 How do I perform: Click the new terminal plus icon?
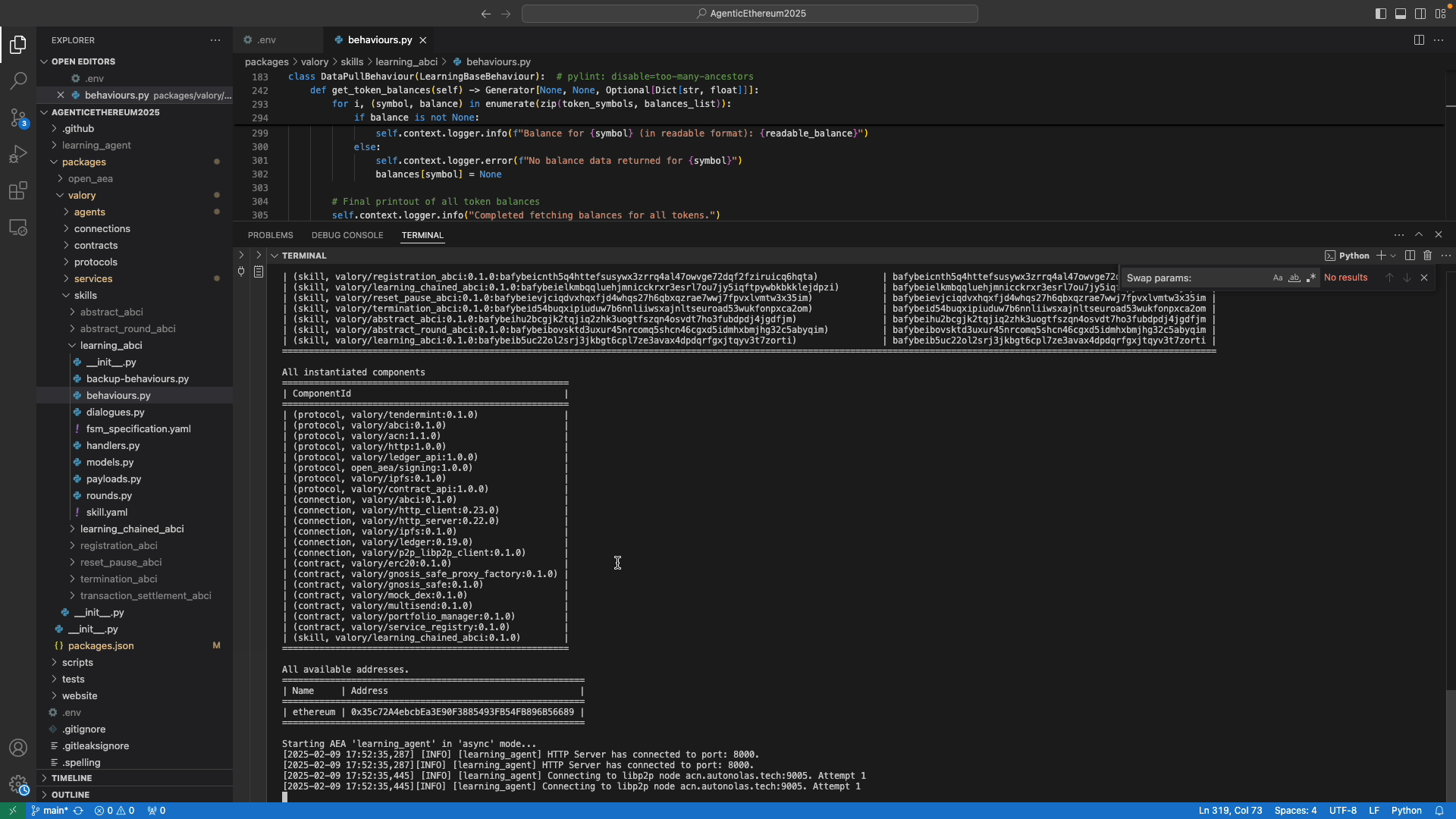(x=1381, y=256)
